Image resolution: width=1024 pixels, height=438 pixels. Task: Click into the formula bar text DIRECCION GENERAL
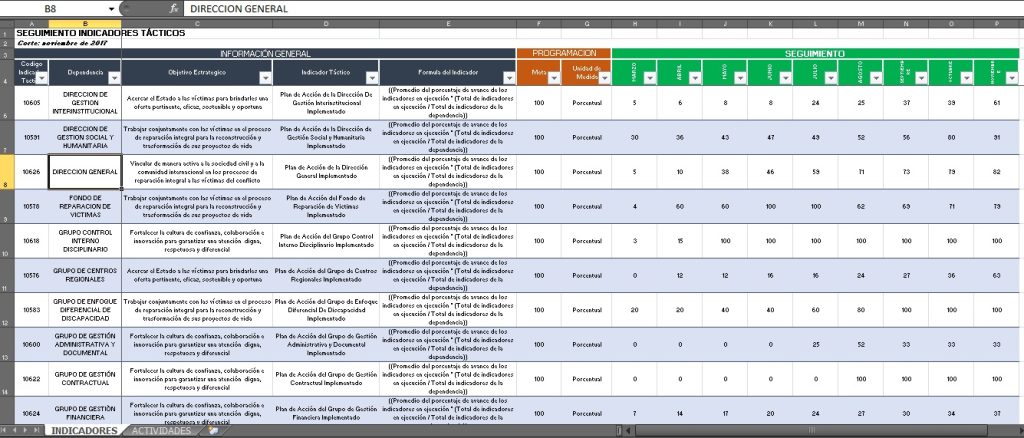point(239,9)
